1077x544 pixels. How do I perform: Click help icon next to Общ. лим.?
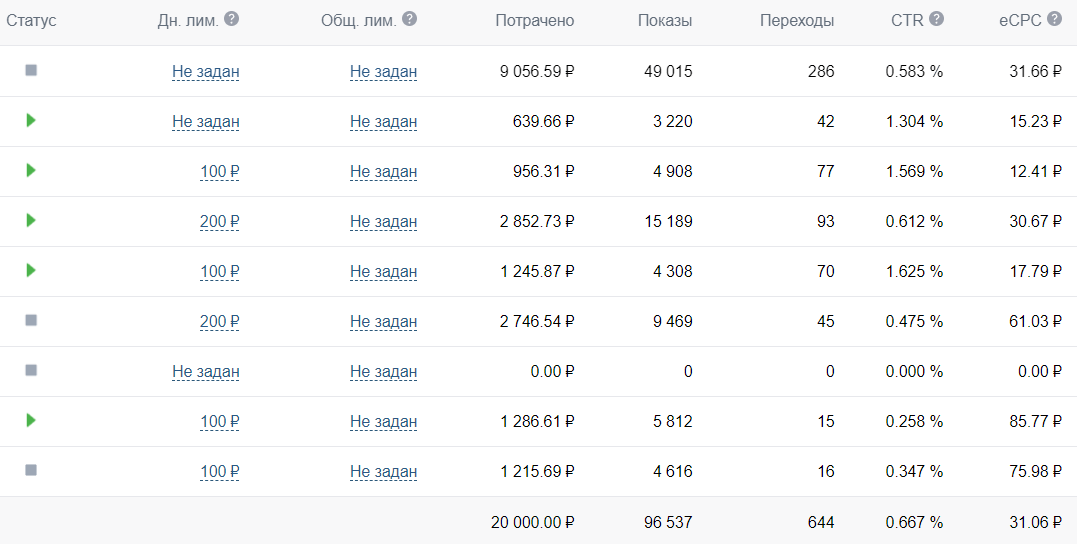point(410,19)
